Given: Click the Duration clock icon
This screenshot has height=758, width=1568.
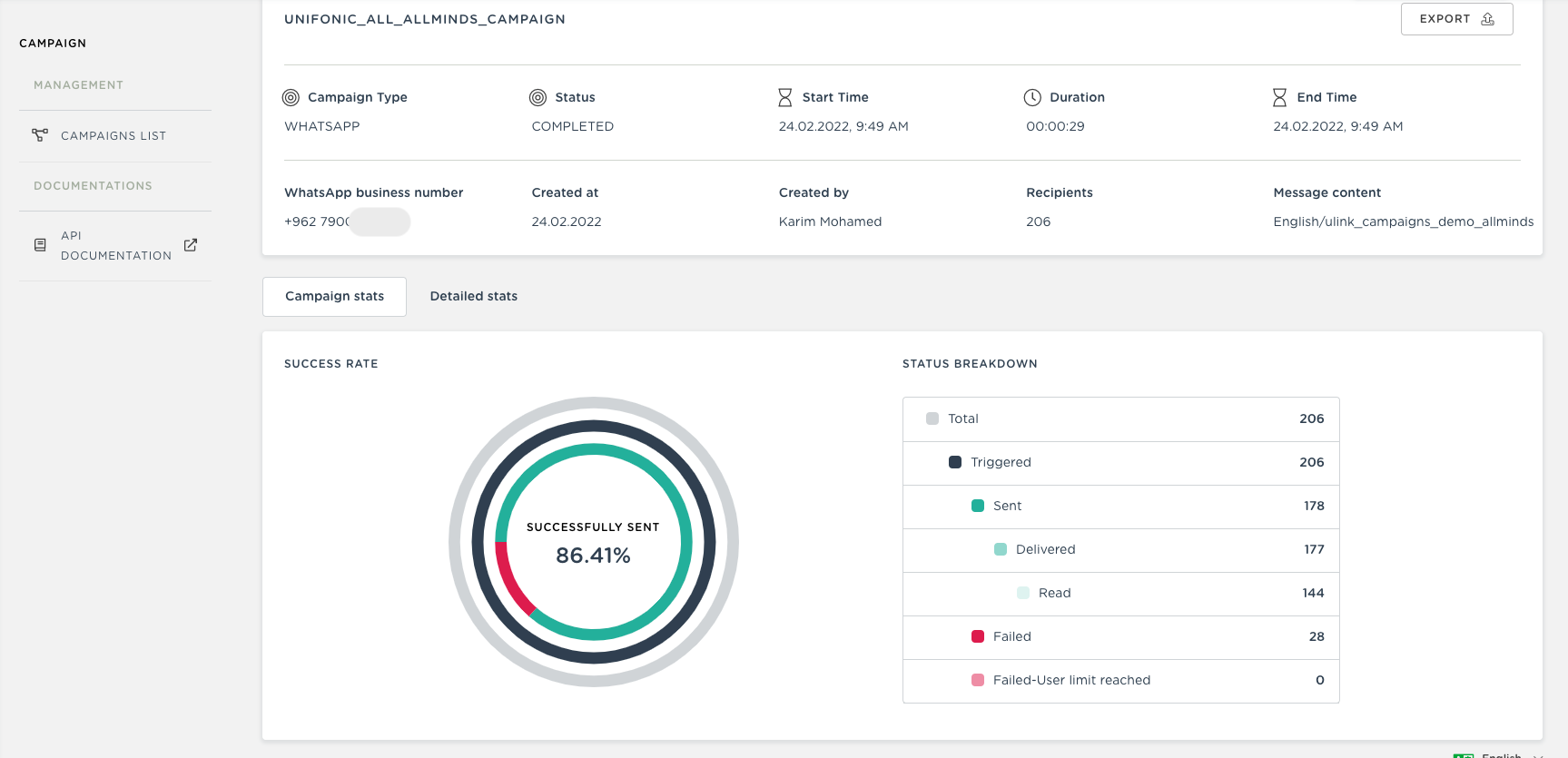Looking at the screenshot, I should (1032, 97).
